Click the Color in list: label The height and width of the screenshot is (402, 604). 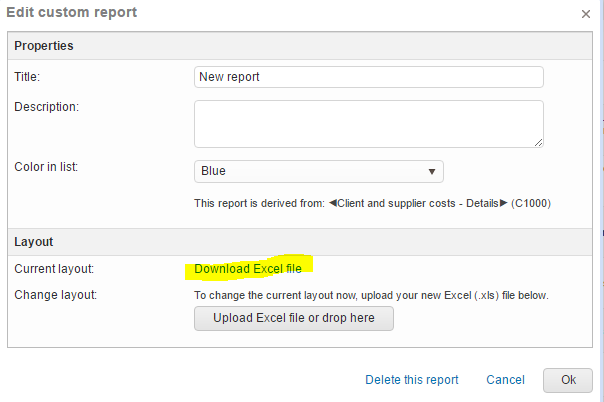(x=46, y=166)
